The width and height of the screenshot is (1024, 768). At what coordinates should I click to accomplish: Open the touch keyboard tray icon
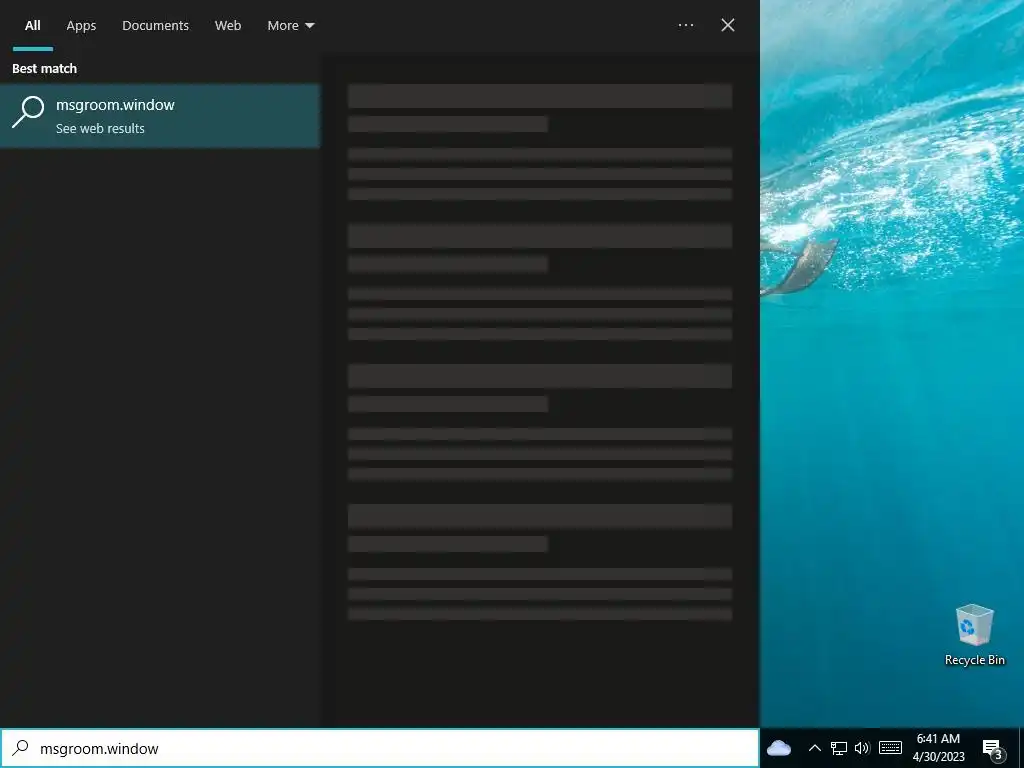[x=890, y=748]
